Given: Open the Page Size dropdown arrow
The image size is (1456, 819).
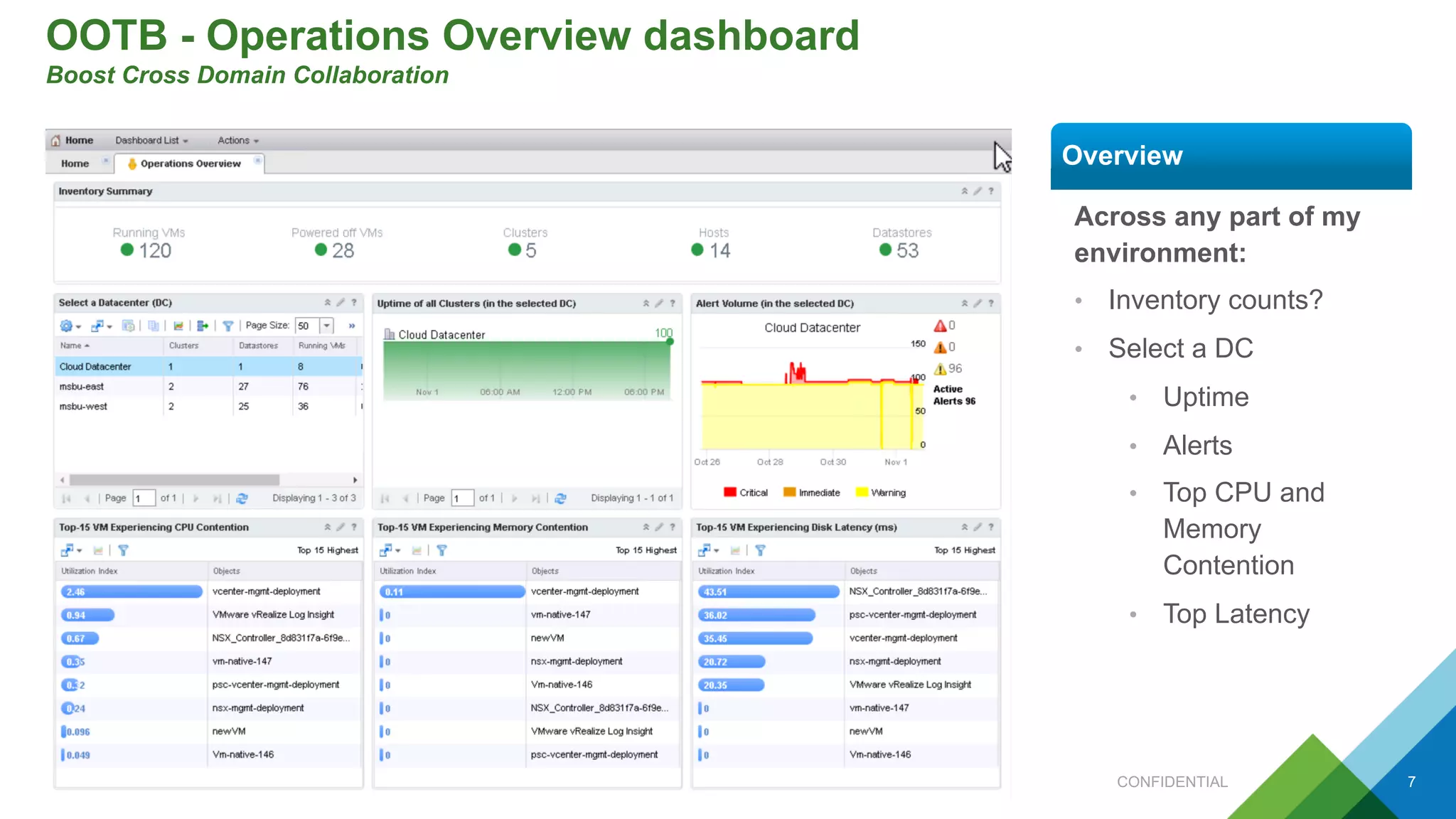Looking at the screenshot, I should pyautogui.click(x=326, y=326).
